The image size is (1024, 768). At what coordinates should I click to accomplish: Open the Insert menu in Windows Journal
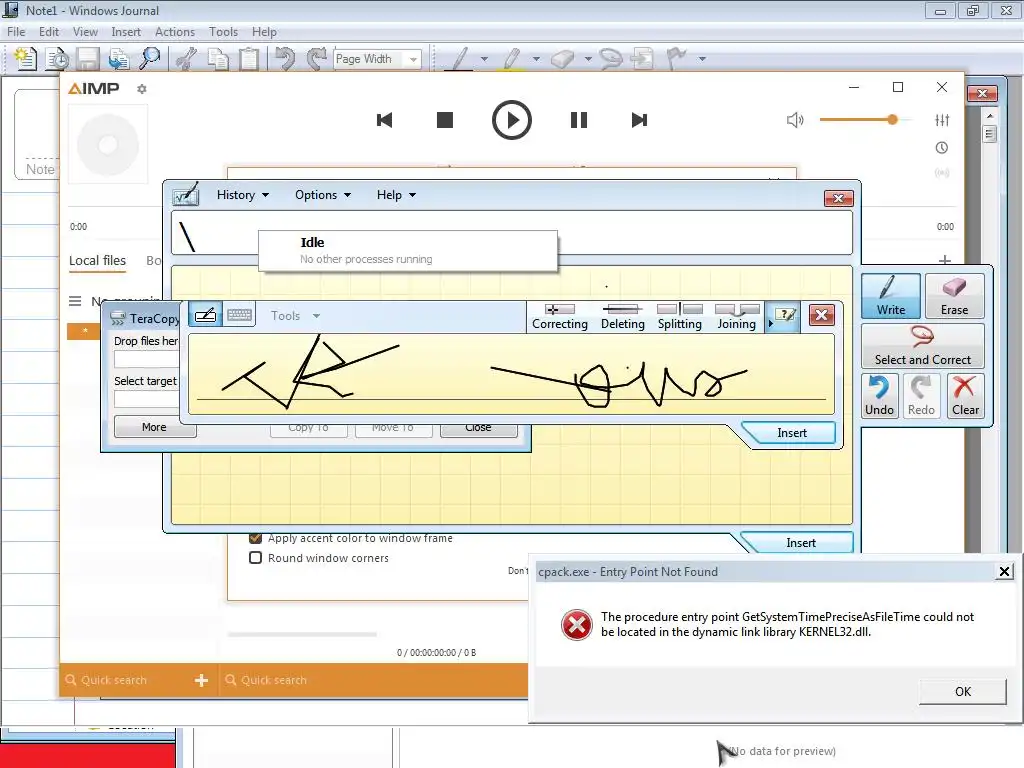(125, 31)
